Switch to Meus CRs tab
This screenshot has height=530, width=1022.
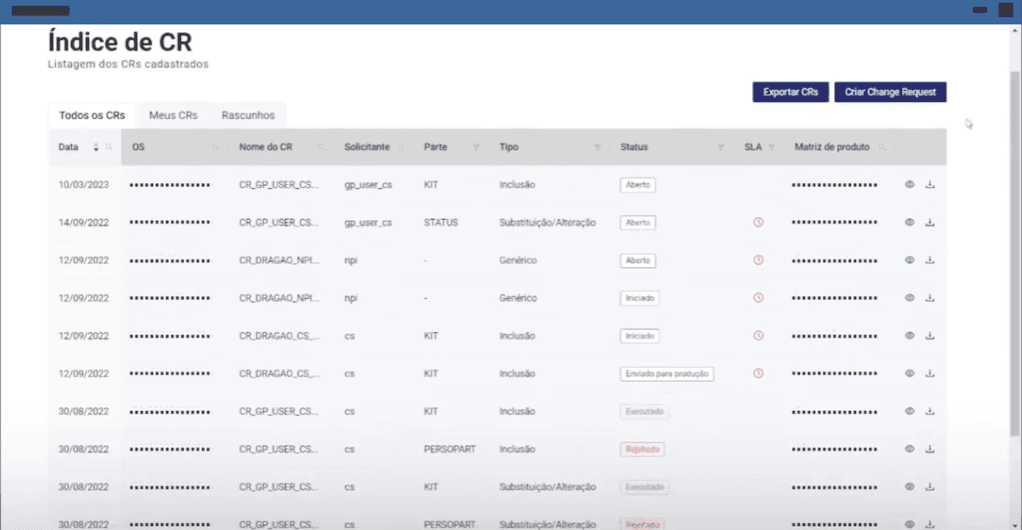(173, 115)
